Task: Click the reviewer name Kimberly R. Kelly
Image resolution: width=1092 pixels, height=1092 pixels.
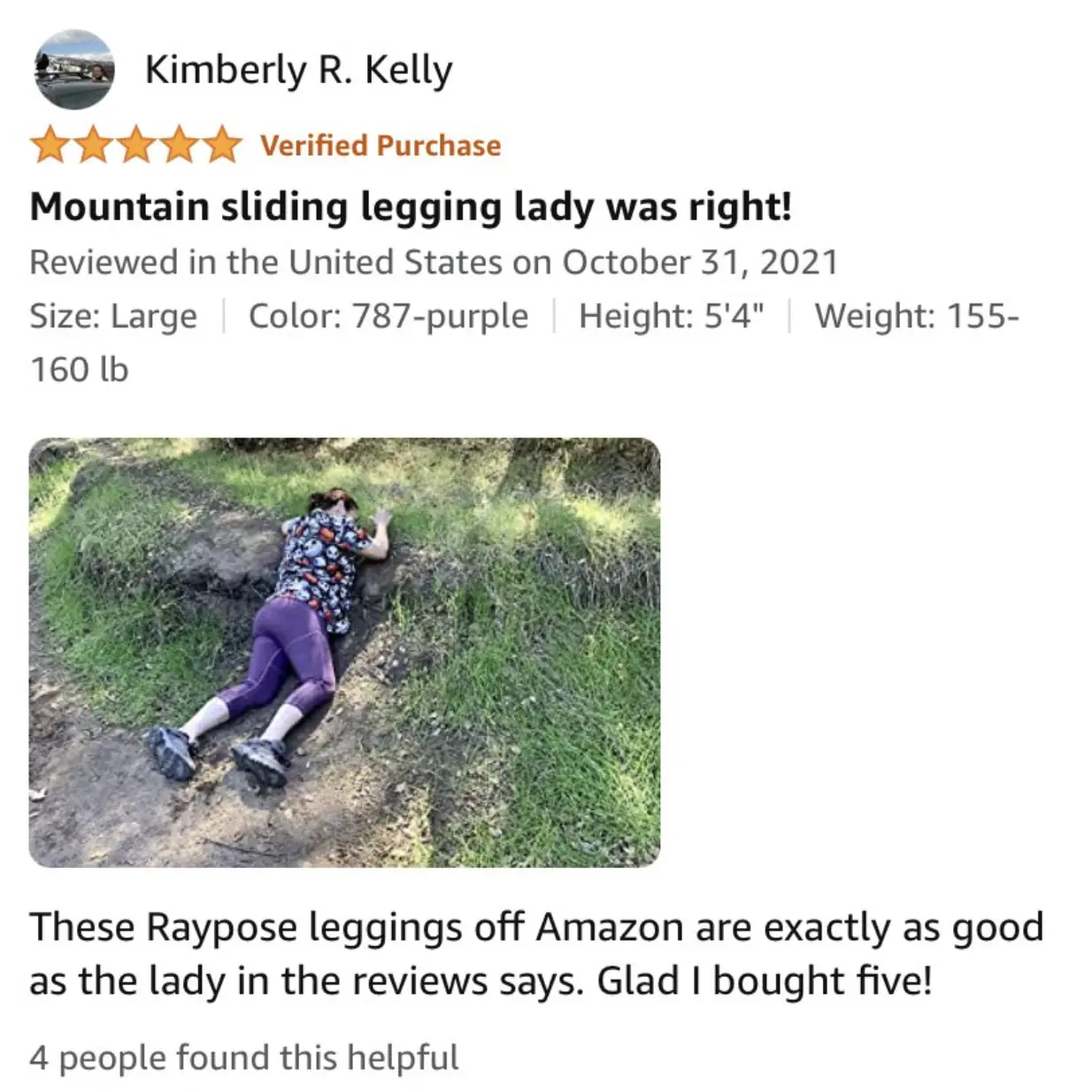Action: (298, 70)
